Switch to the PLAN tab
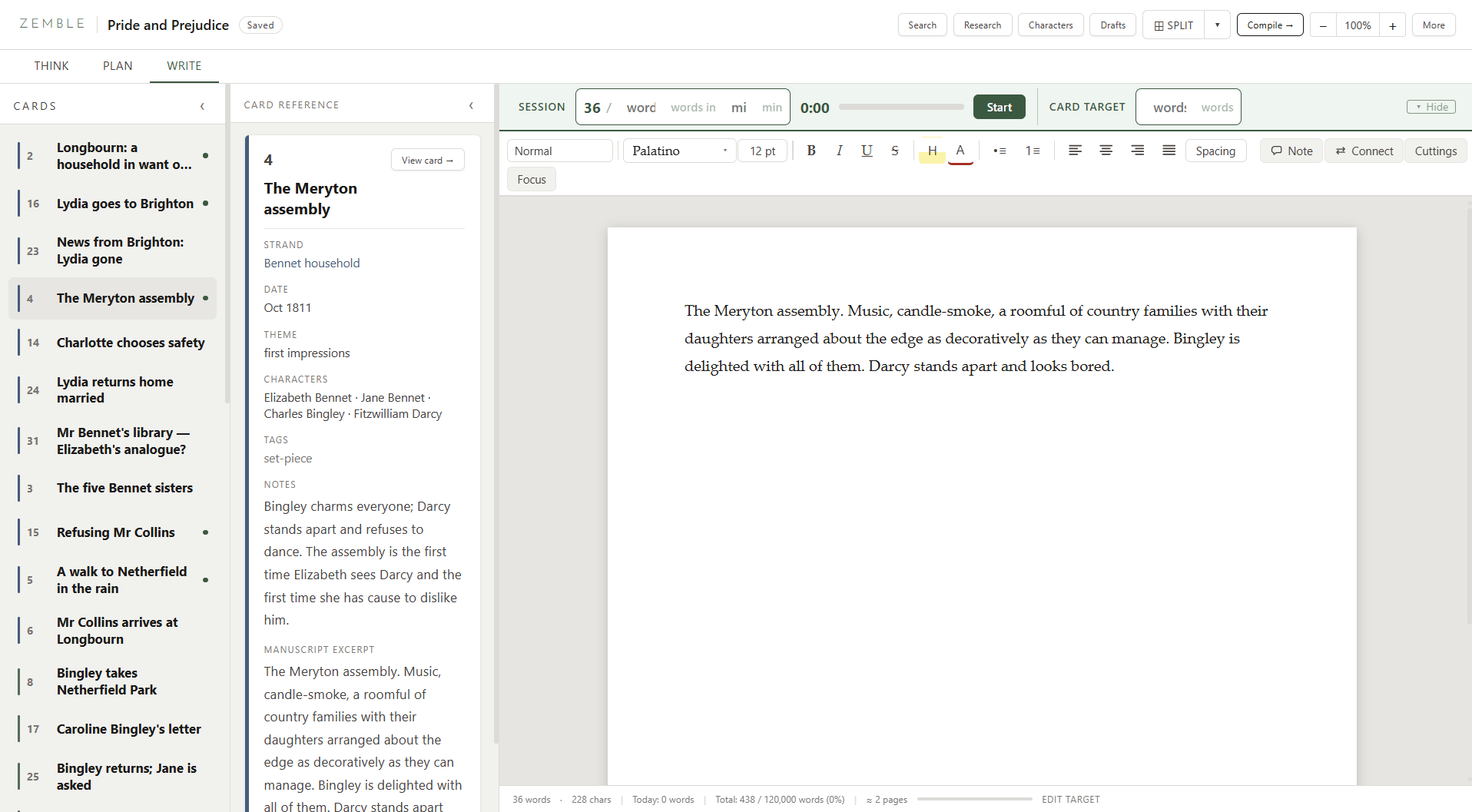The image size is (1472, 812). coord(118,66)
